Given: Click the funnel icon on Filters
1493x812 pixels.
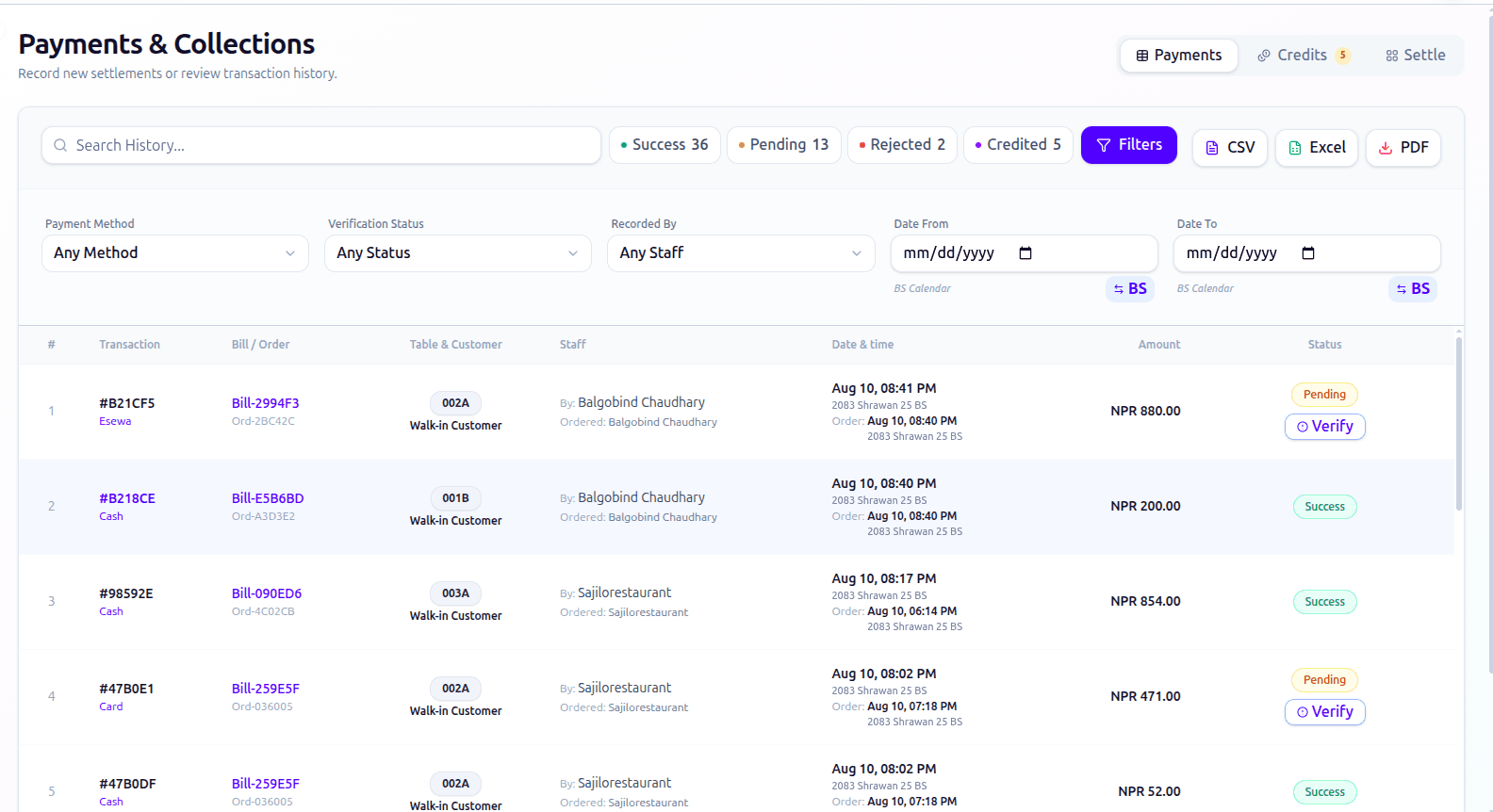Looking at the screenshot, I should pos(1104,145).
